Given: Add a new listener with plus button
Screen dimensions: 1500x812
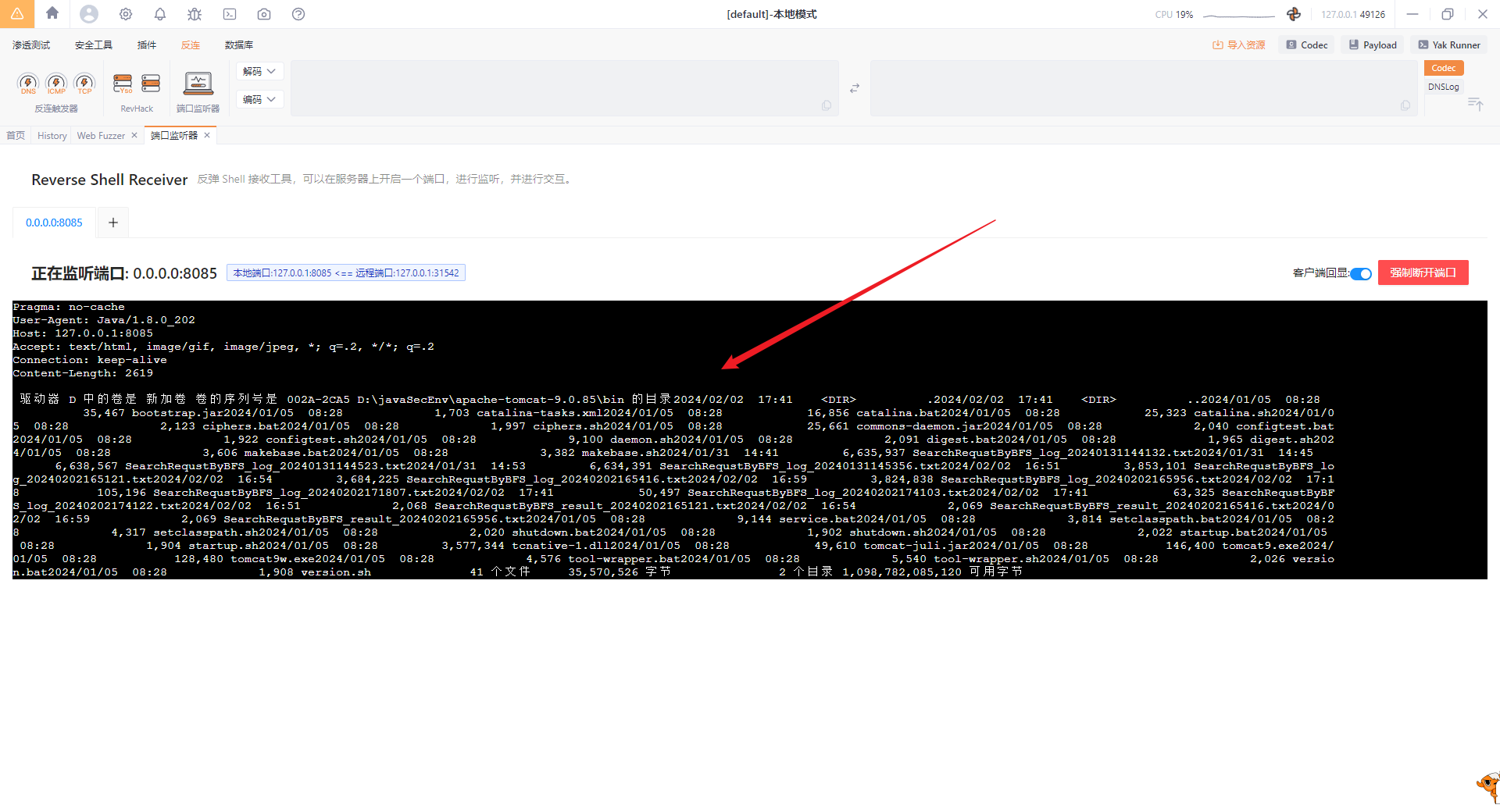Looking at the screenshot, I should click(x=113, y=223).
